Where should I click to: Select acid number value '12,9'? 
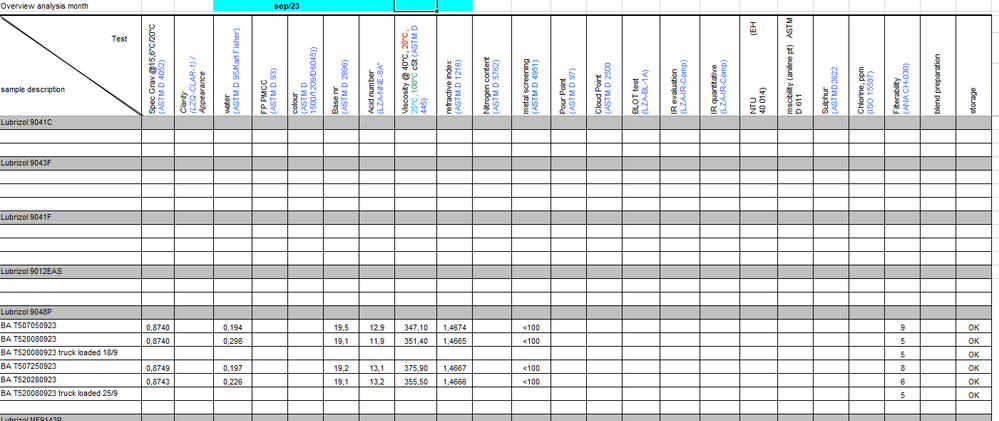pos(377,327)
